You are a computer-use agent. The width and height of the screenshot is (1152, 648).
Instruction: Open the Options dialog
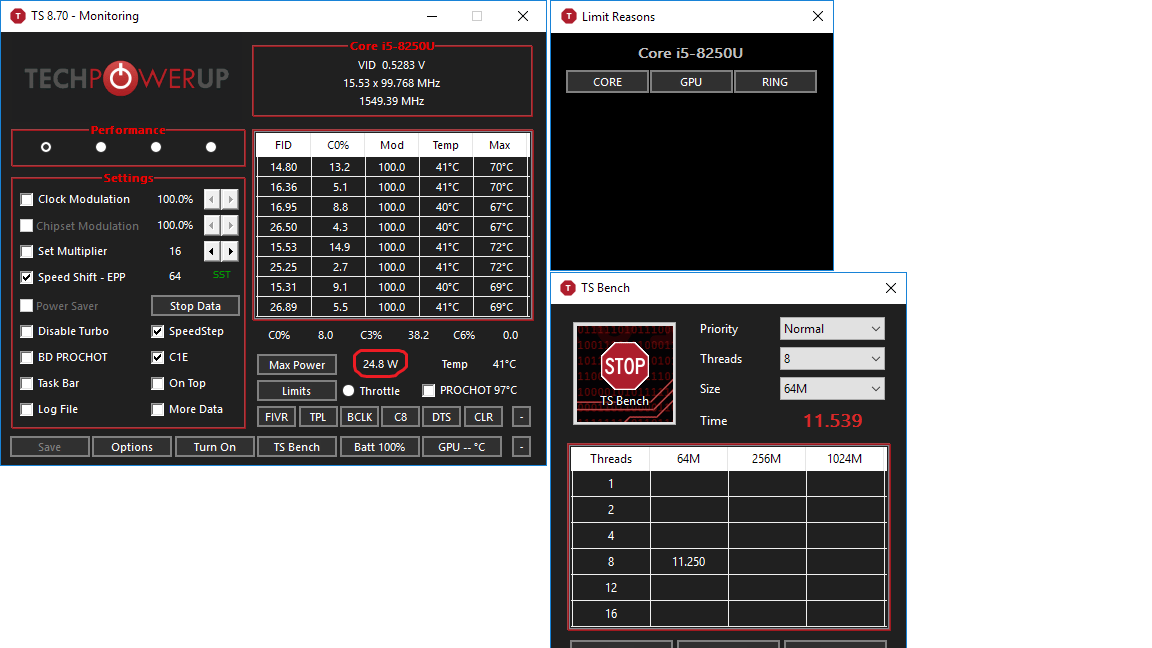132,447
